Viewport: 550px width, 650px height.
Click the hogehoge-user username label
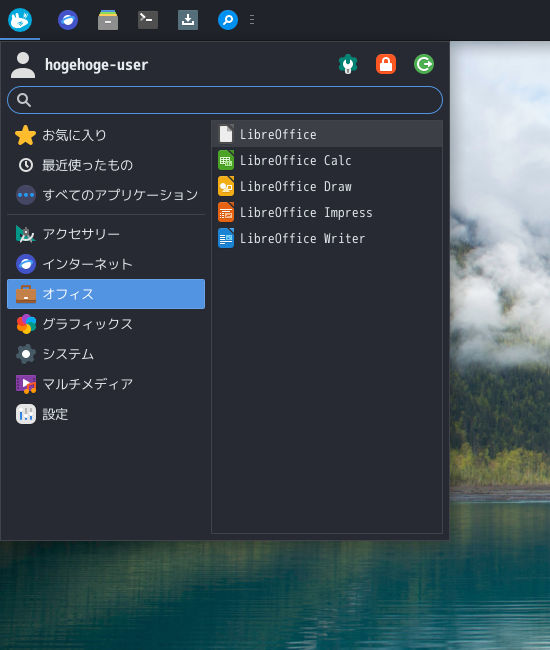(x=96, y=65)
